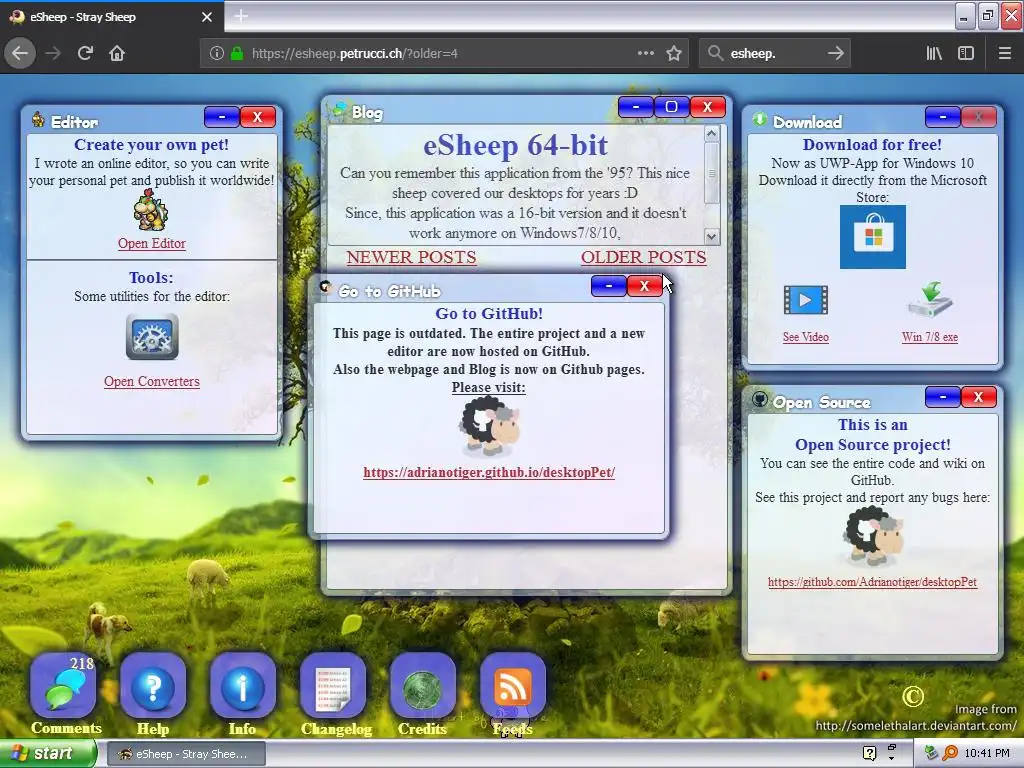Click the Blog window scroll down arrow
Image resolution: width=1024 pixels, height=768 pixels.
click(712, 236)
